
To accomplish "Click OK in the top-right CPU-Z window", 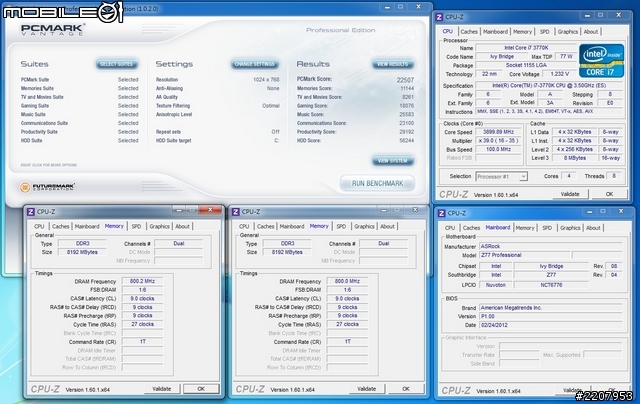I will (x=609, y=194).
